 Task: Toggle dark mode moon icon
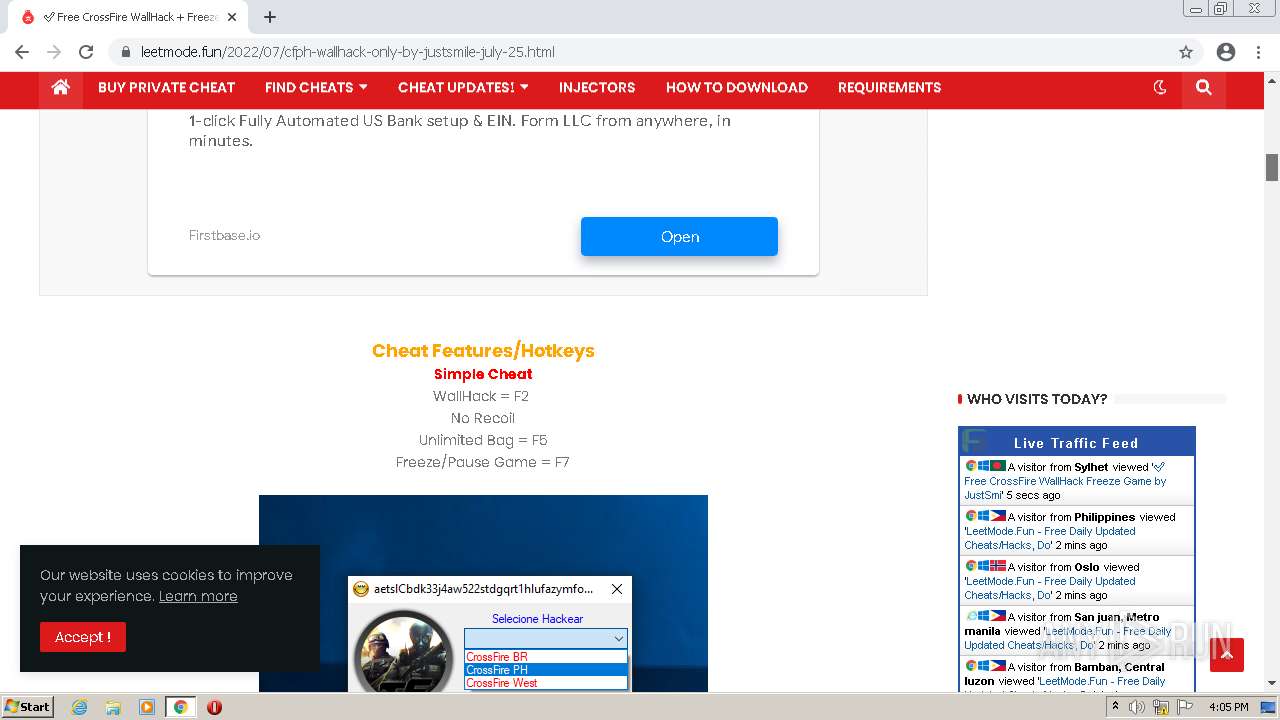coord(1160,87)
